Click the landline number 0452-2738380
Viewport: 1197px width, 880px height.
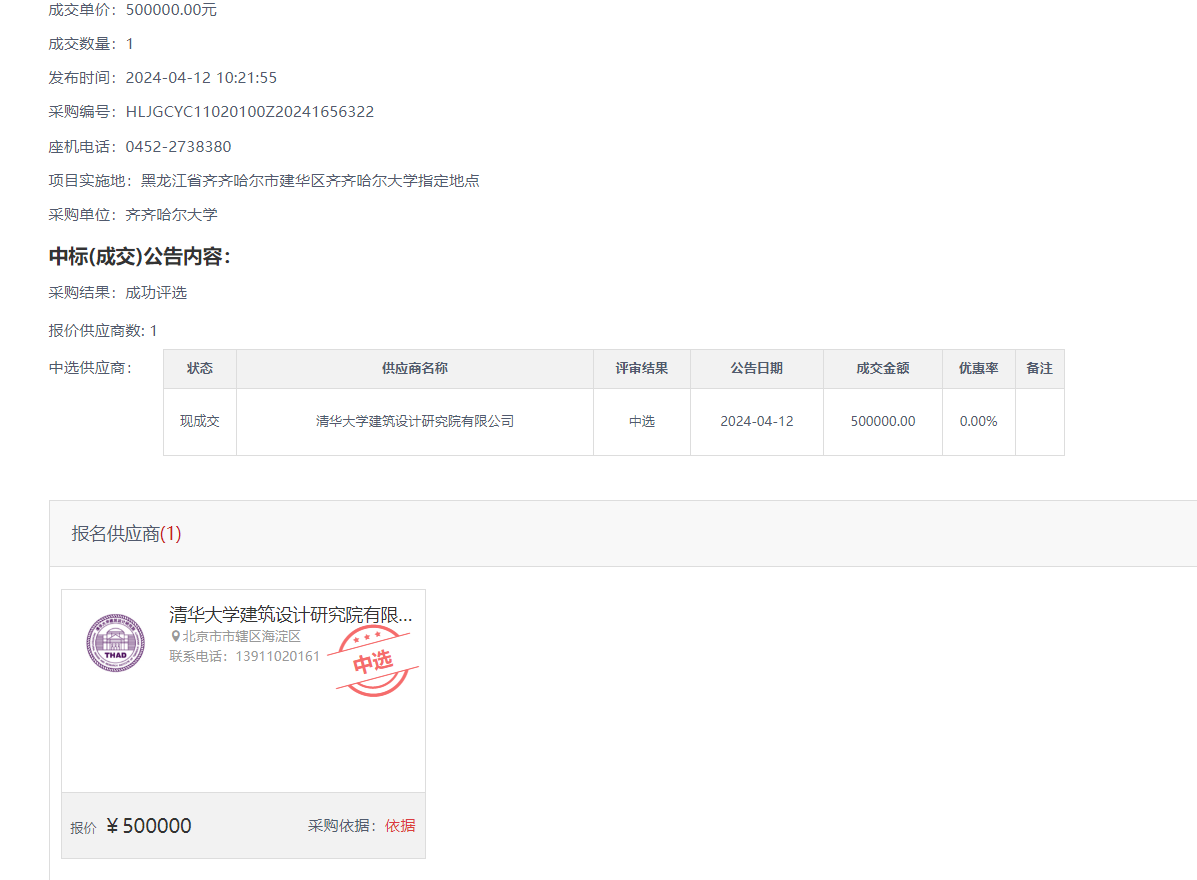(x=178, y=147)
